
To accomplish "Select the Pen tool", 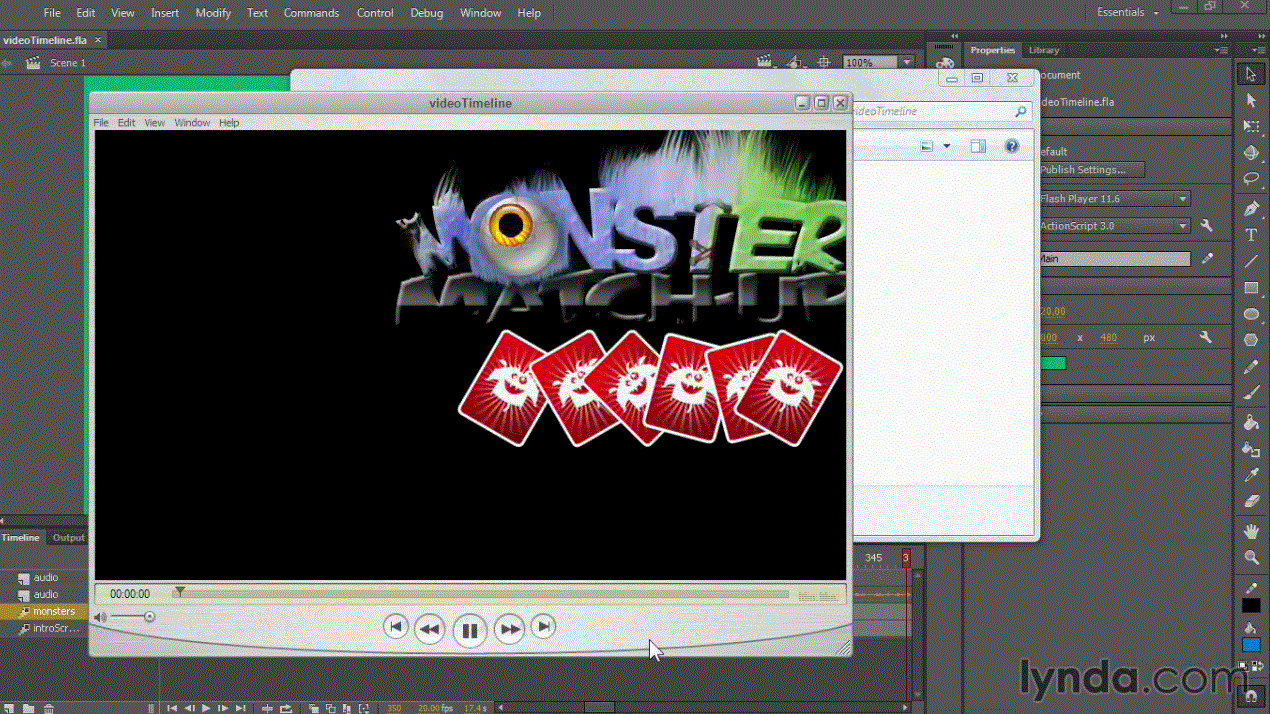I will 1251,209.
